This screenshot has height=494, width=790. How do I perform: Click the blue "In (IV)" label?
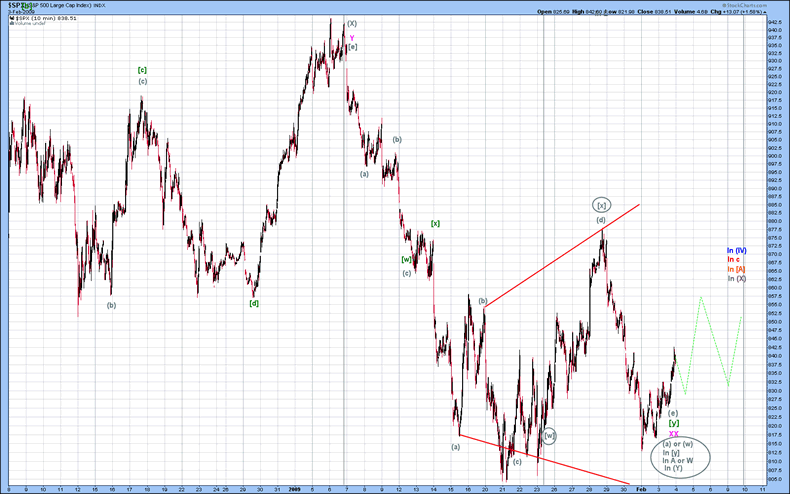(737, 251)
